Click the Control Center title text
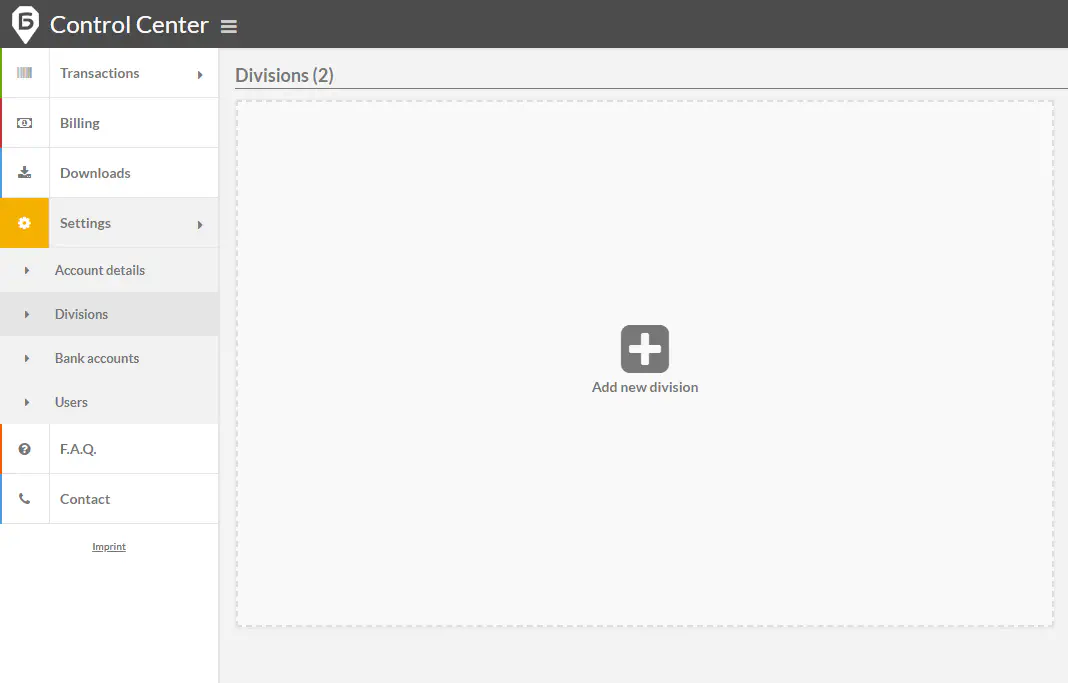1068x683 pixels. 129,25
